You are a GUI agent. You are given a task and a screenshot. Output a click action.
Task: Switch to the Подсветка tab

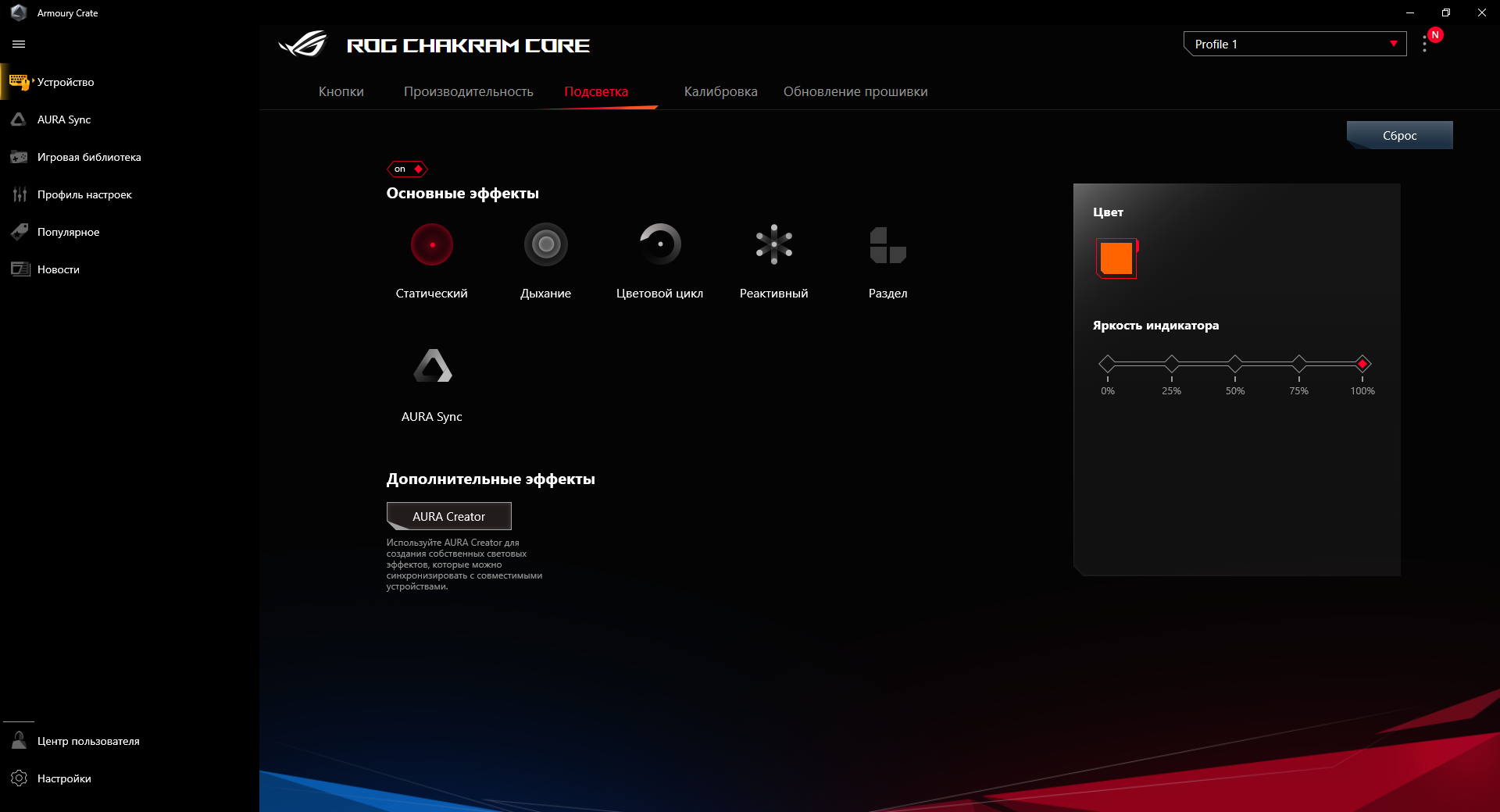[596, 91]
